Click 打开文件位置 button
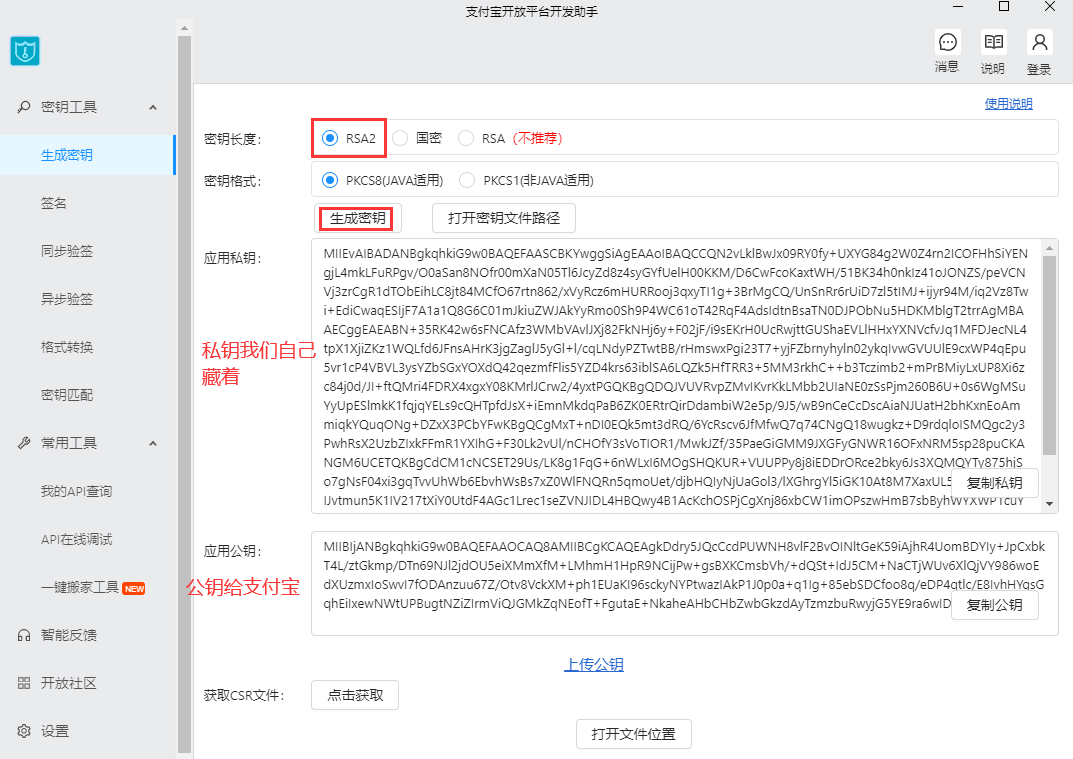This screenshot has width=1073, height=759. (633, 734)
